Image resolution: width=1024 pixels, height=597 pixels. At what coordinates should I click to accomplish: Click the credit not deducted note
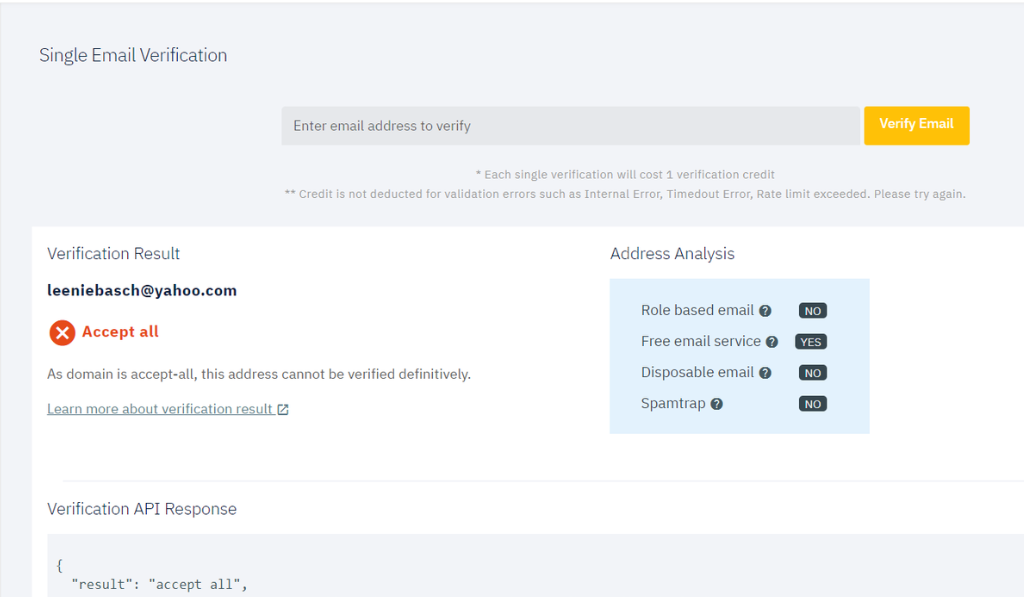point(625,194)
